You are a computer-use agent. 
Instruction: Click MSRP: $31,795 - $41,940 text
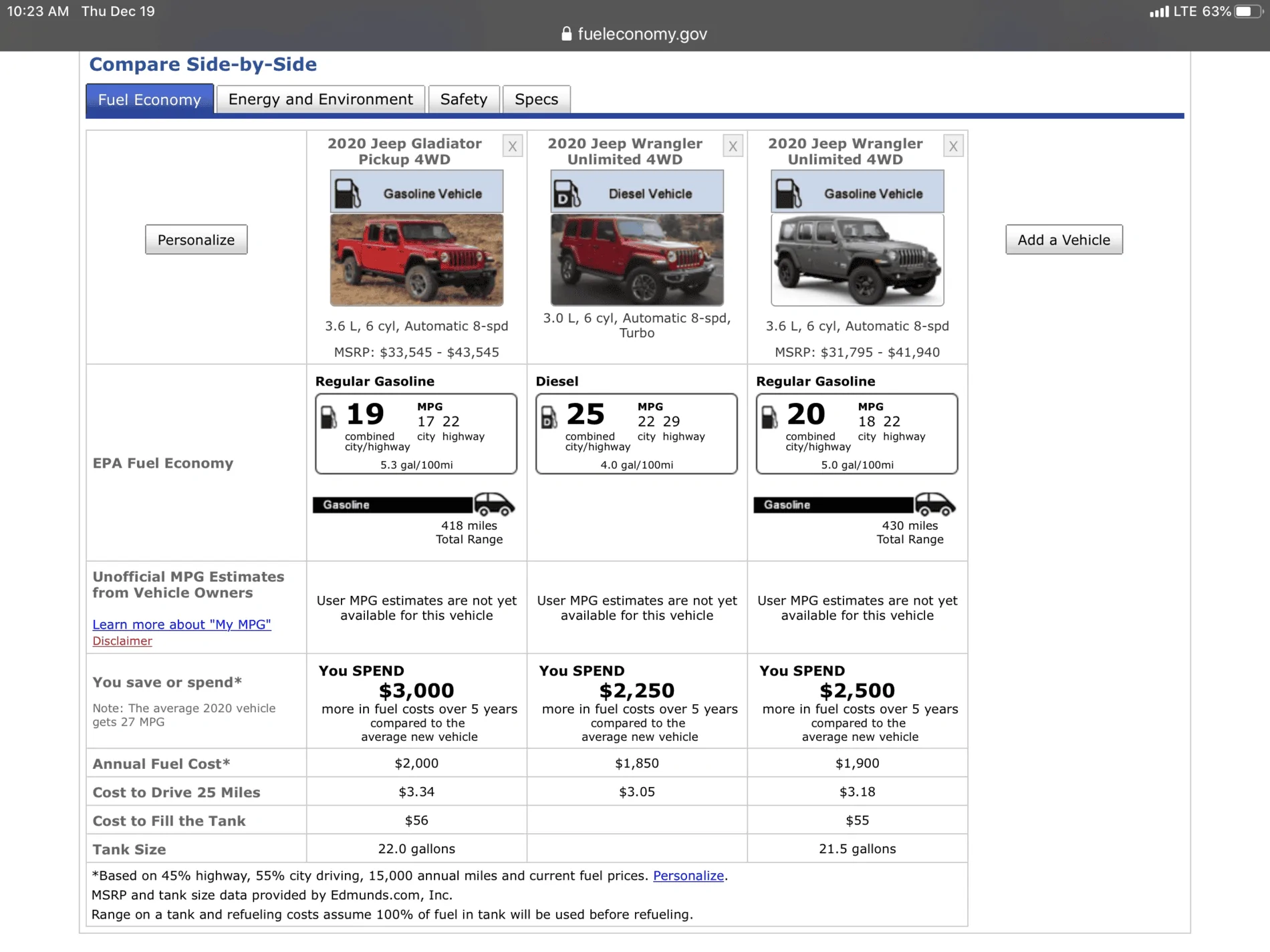[x=858, y=353]
